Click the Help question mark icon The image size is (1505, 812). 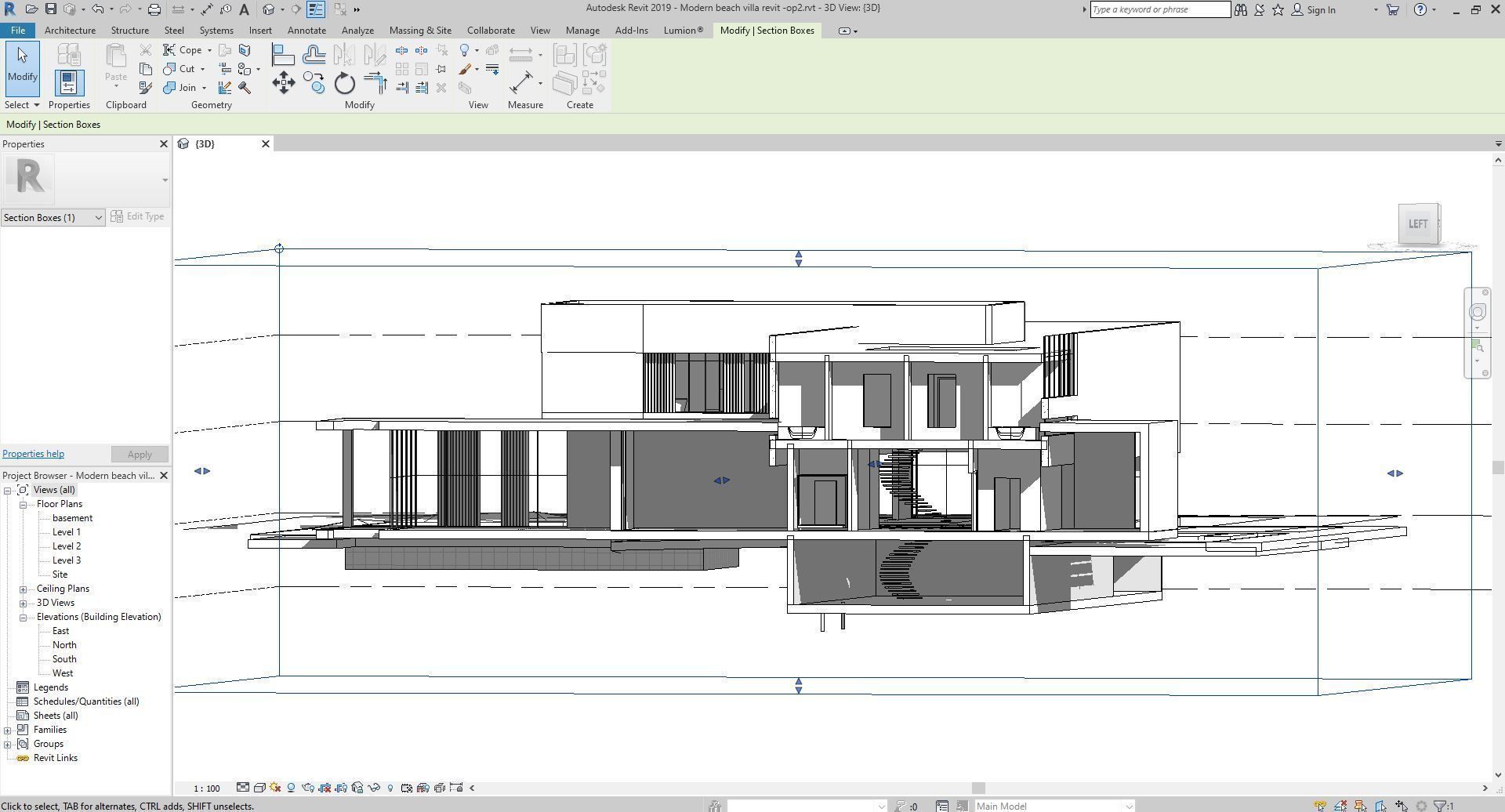1420,9
